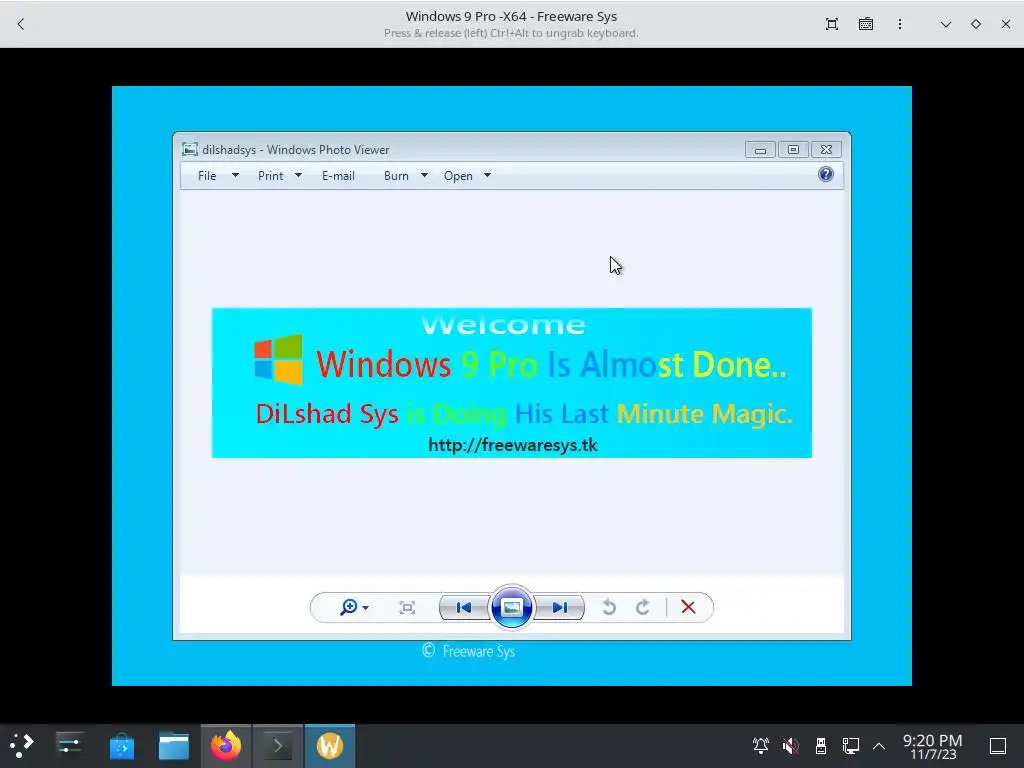
Task: Expand hidden system tray icons arrow
Action: pyautogui.click(x=879, y=746)
